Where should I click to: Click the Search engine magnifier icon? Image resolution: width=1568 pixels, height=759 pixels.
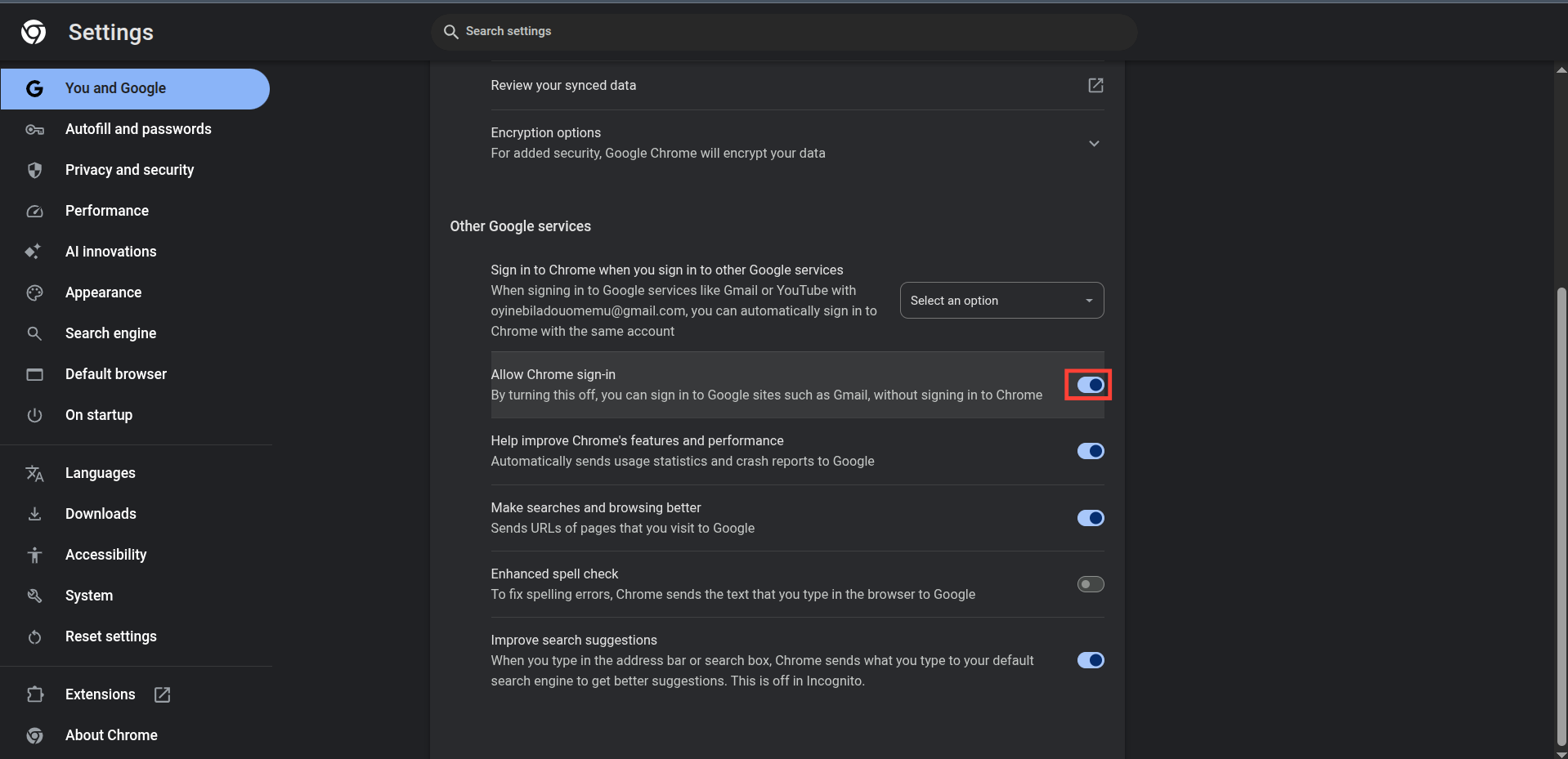tap(34, 333)
